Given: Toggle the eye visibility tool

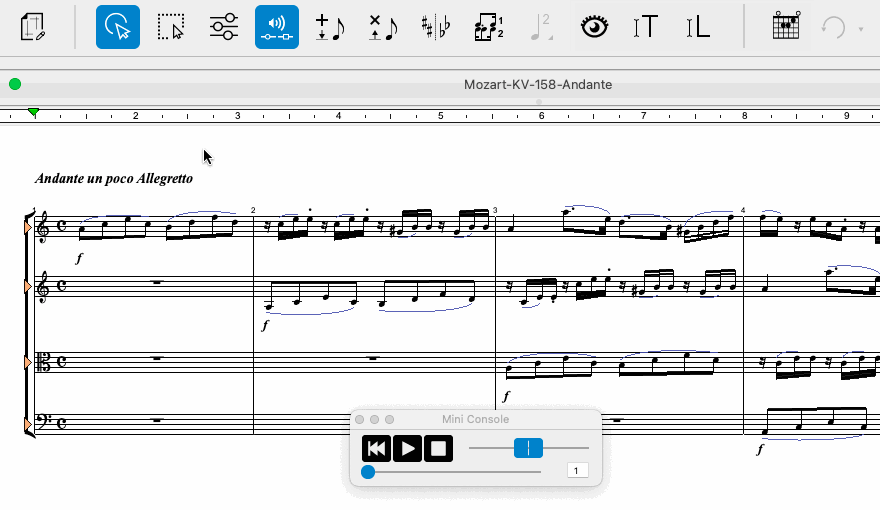Looking at the screenshot, I should 594,27.
